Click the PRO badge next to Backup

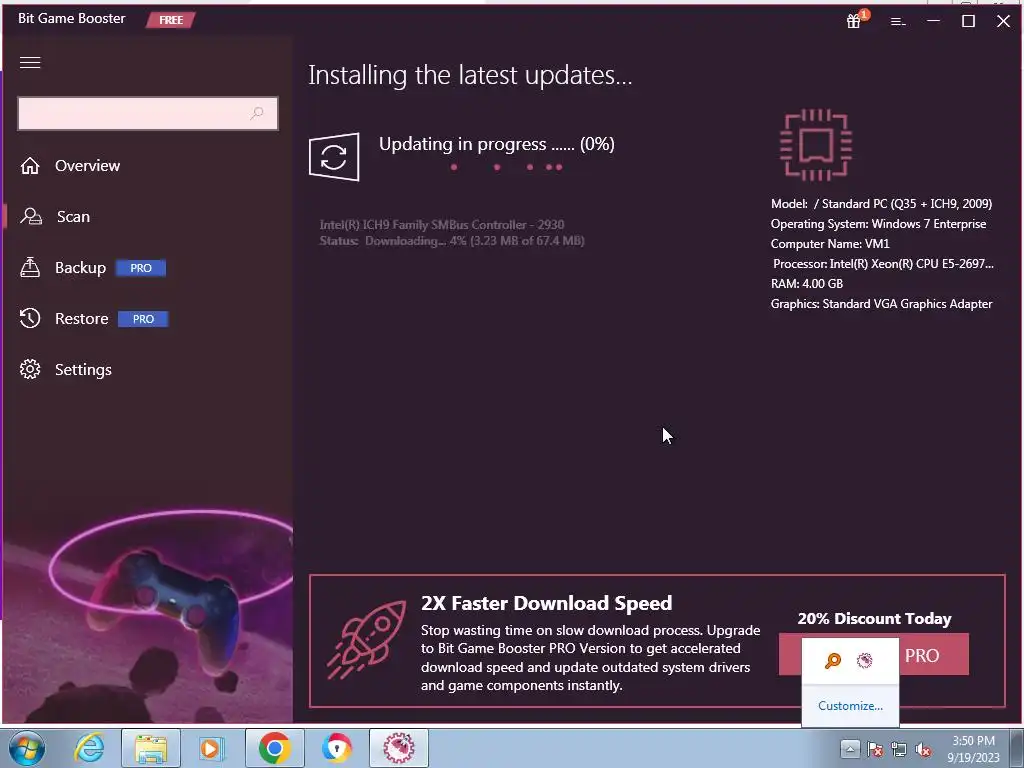click(140, 268)
